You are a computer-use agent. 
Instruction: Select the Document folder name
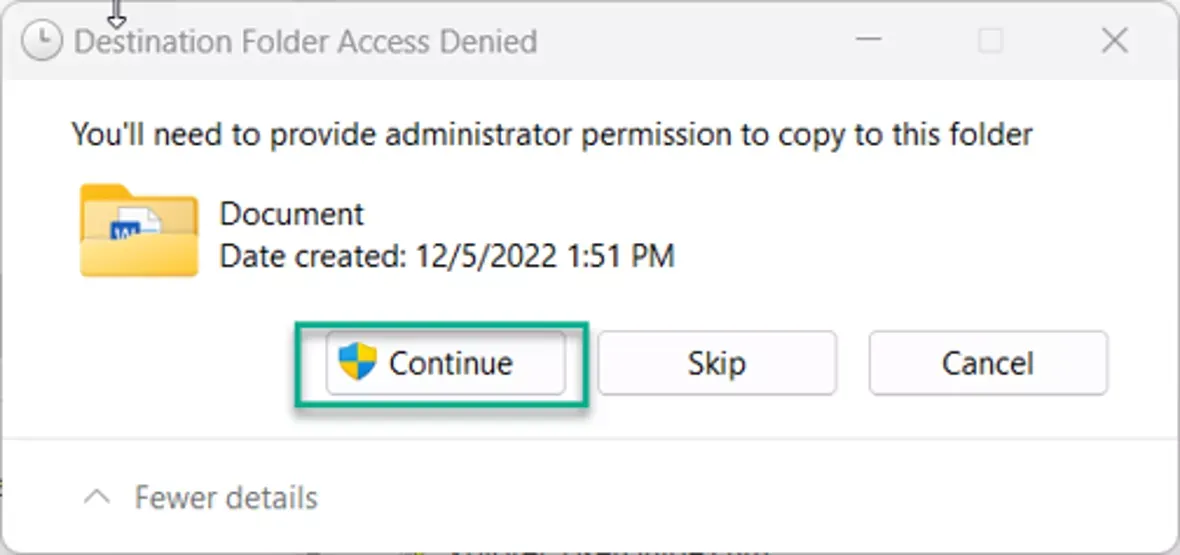pos(291,214)
